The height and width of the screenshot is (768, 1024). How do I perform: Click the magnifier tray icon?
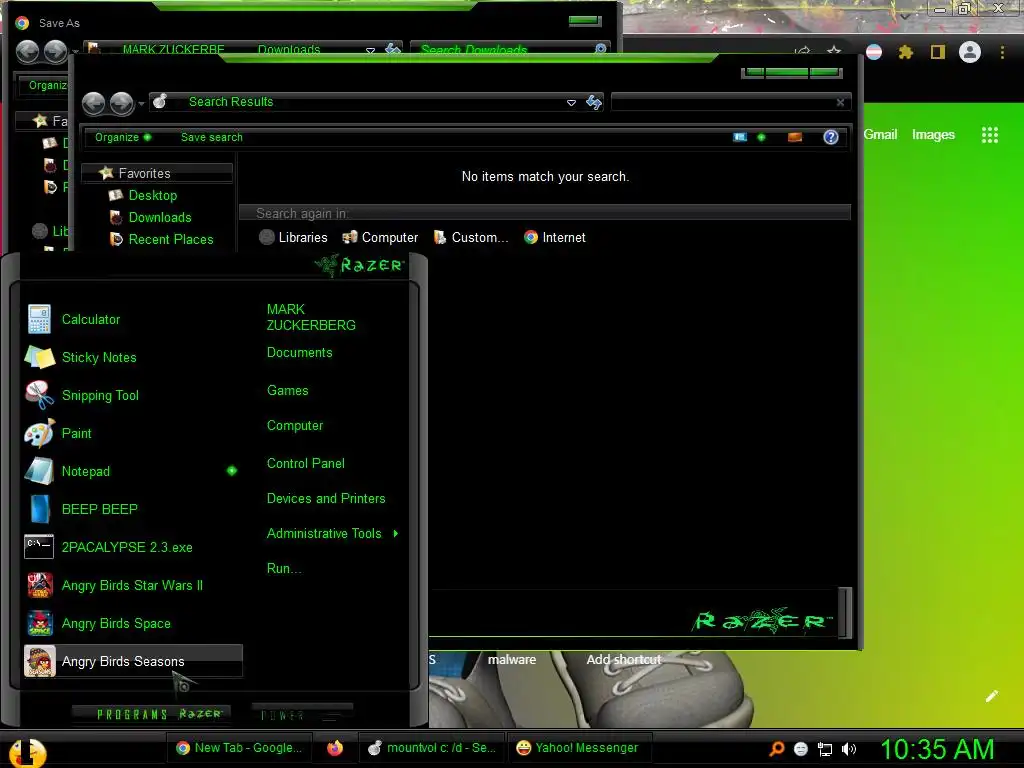click(776, 749)
